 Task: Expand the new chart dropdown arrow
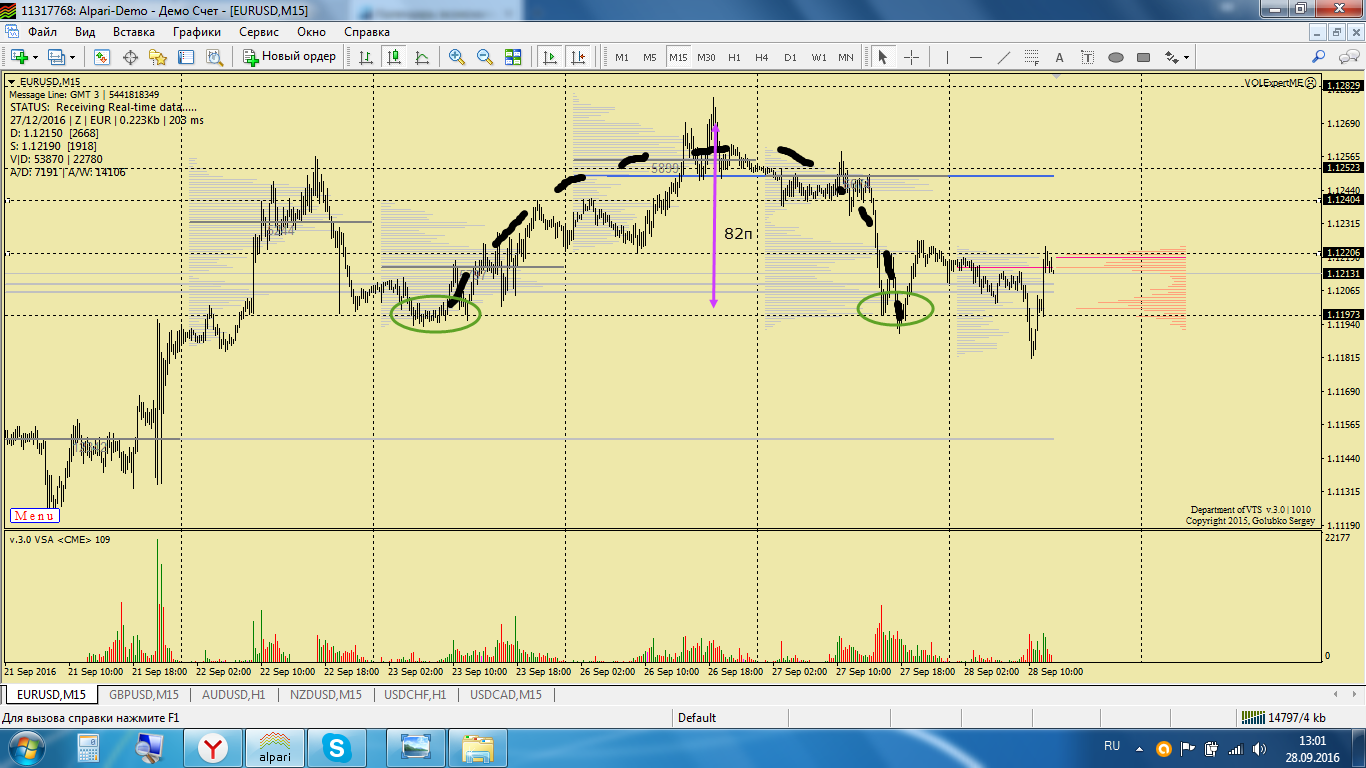point(35,57)
